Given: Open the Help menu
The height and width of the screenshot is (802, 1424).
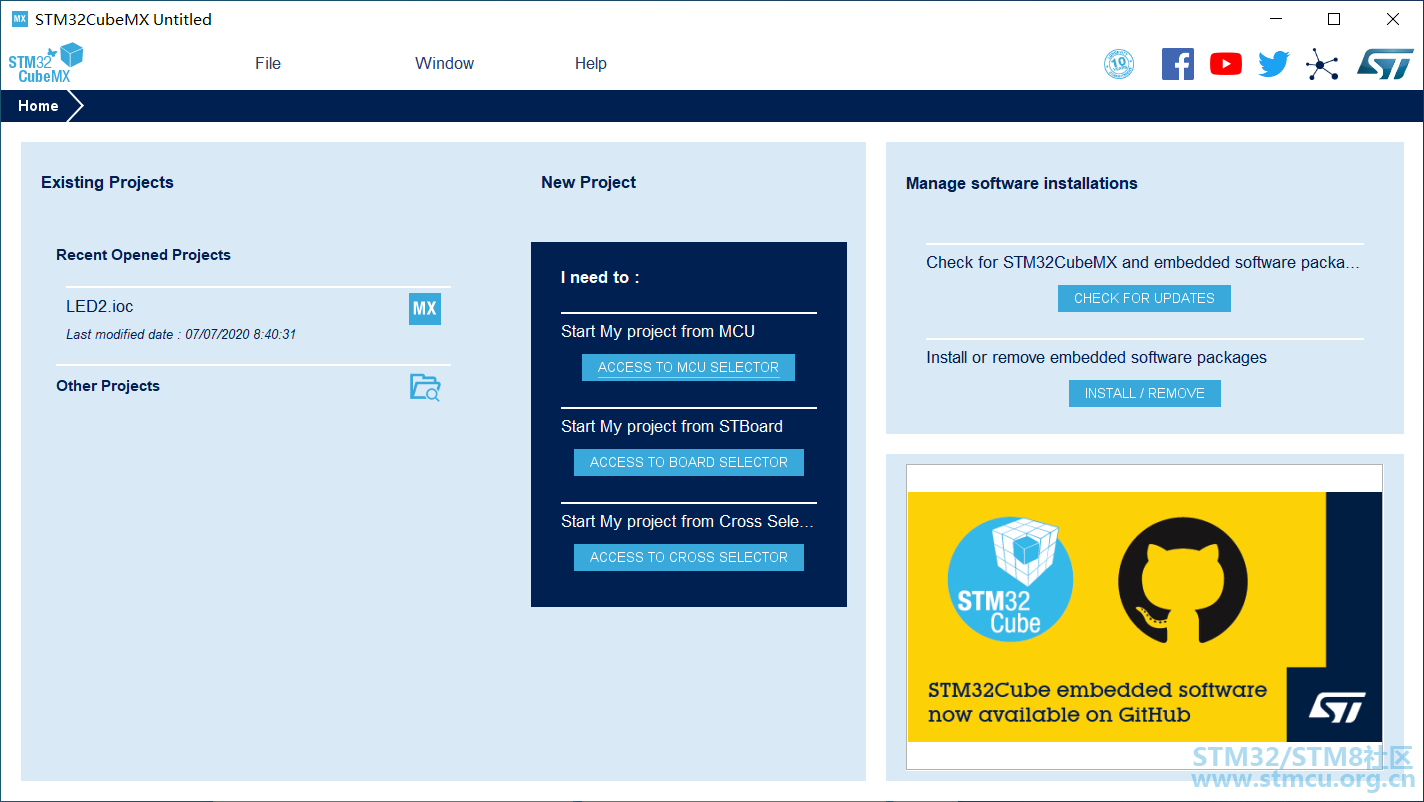Looking at the screenshot, I should pyautogui.click(x=591, y=63).
